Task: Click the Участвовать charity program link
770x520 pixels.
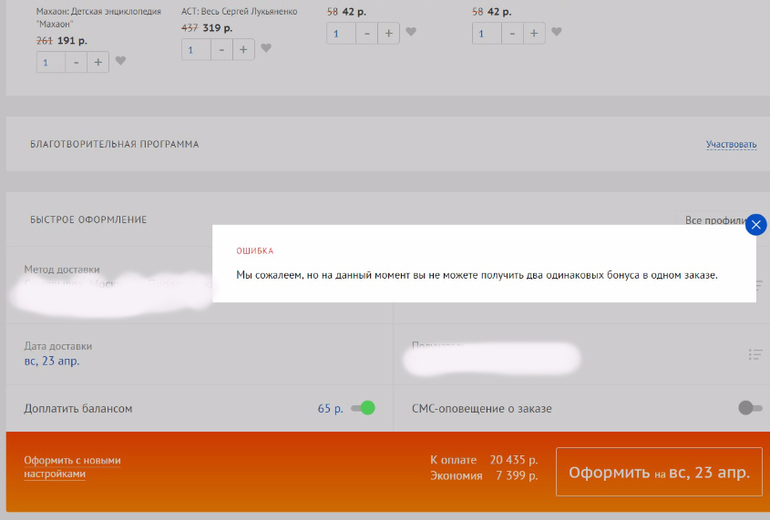Action: [x=731, y=145]
